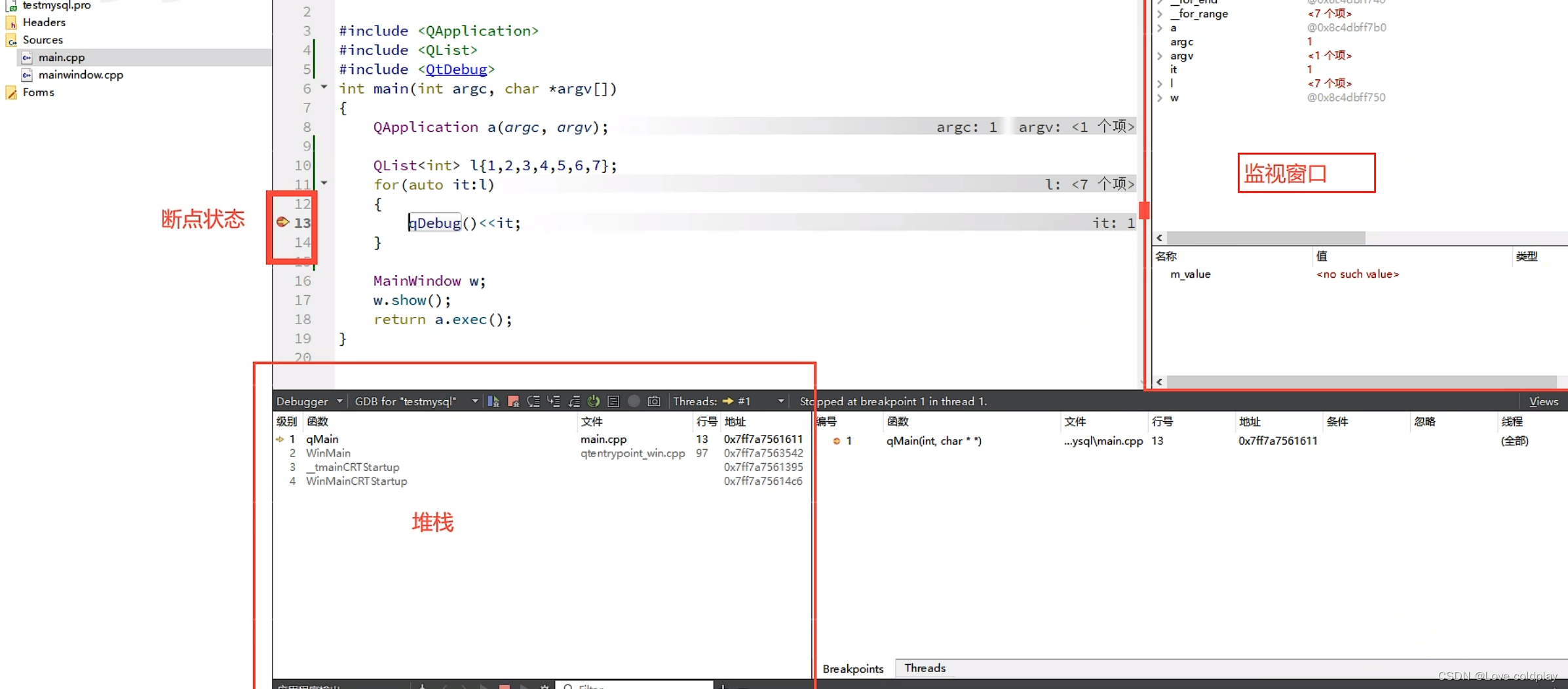Screen dimensions: 1568x689
Task: Select mainwindow.cpp in the project tree
Action: pyautogui.click(x=81, y=75)
